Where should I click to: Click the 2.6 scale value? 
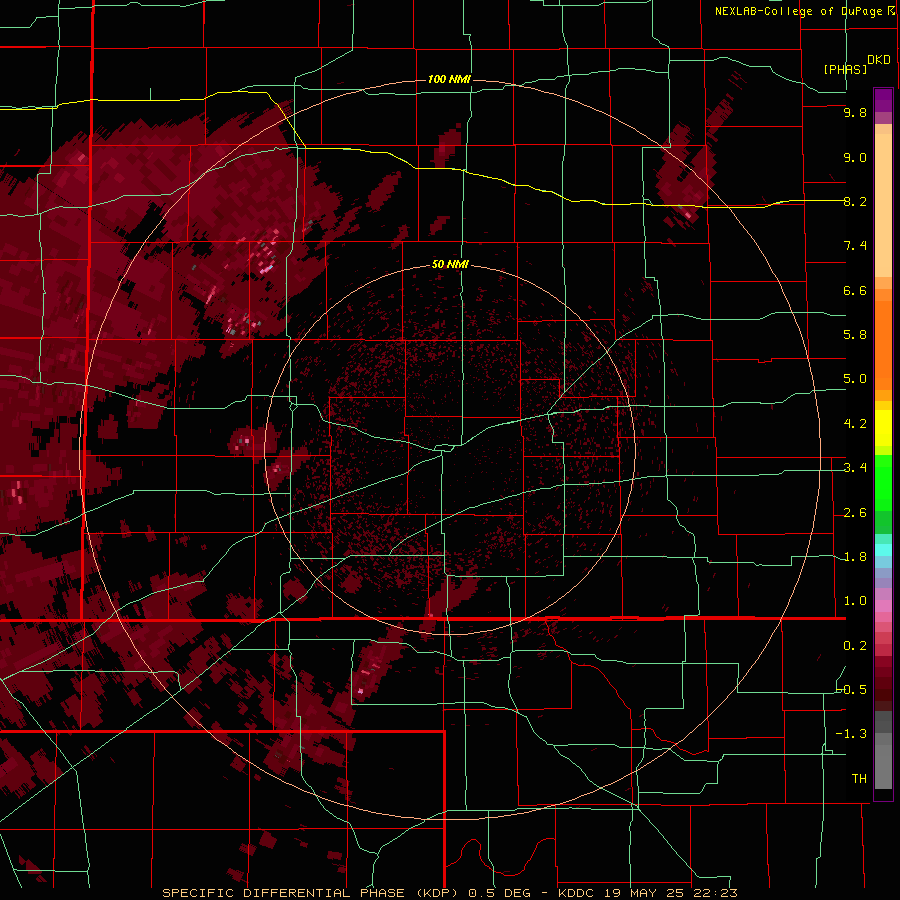point(855,513)
